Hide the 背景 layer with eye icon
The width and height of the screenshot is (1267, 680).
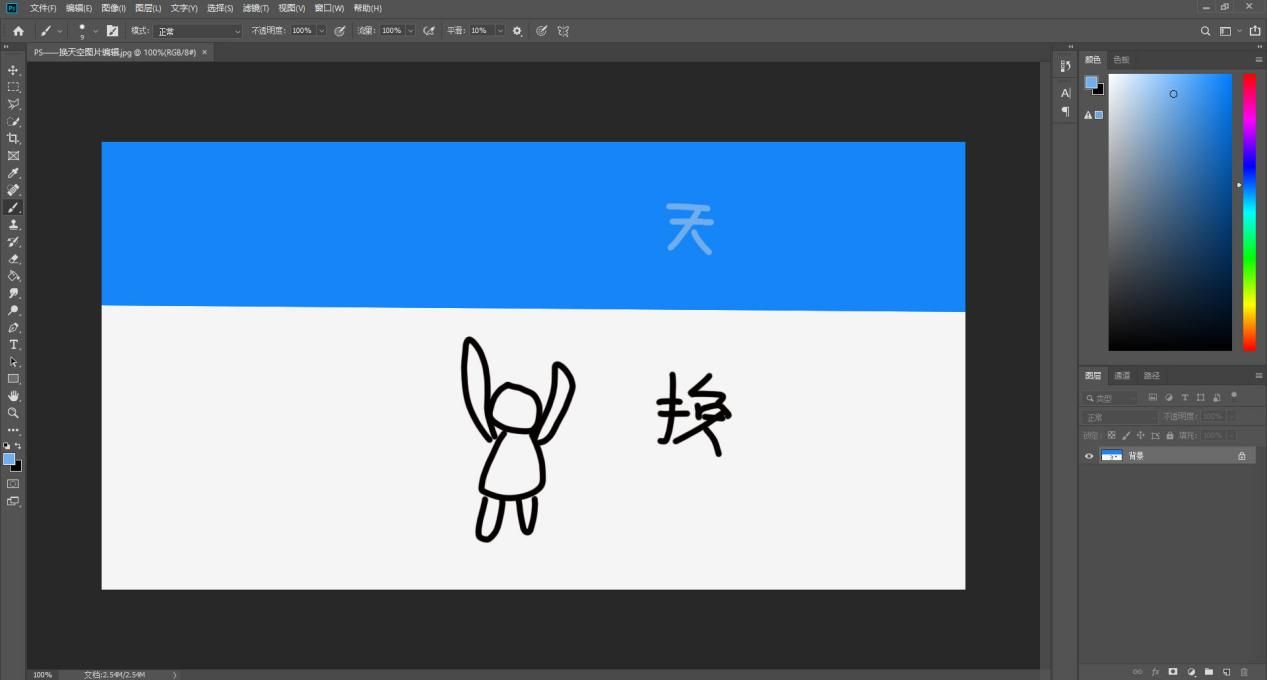coord(1089,456)
